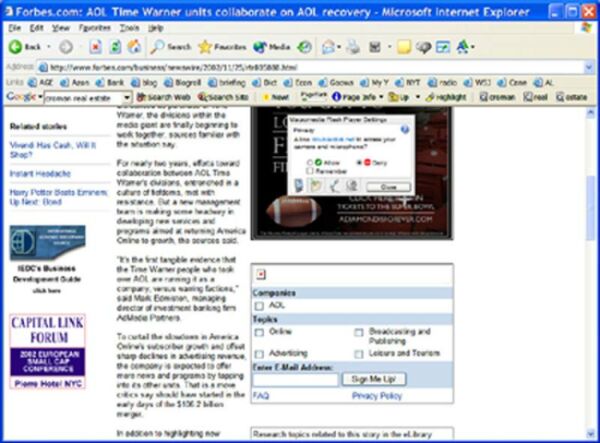Open the File menu
This screenshot has width=600, height=443.
[x=15, y=28]
